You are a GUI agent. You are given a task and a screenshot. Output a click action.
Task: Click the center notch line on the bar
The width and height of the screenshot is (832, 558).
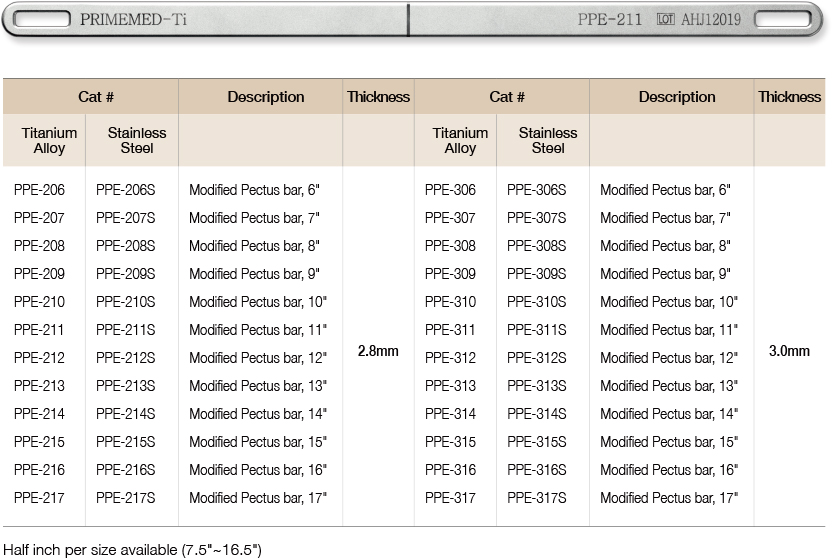(408, 20)
